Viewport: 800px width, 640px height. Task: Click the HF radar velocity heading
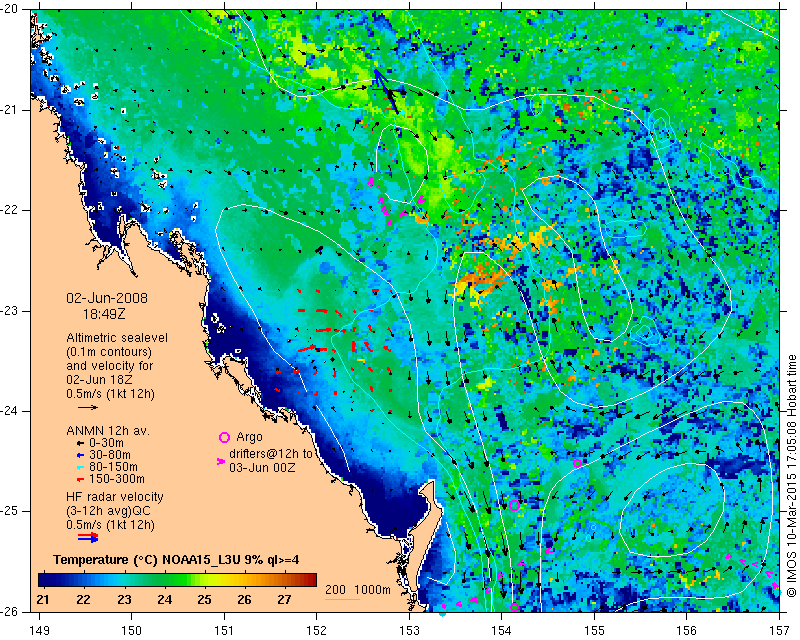point(115,497)
